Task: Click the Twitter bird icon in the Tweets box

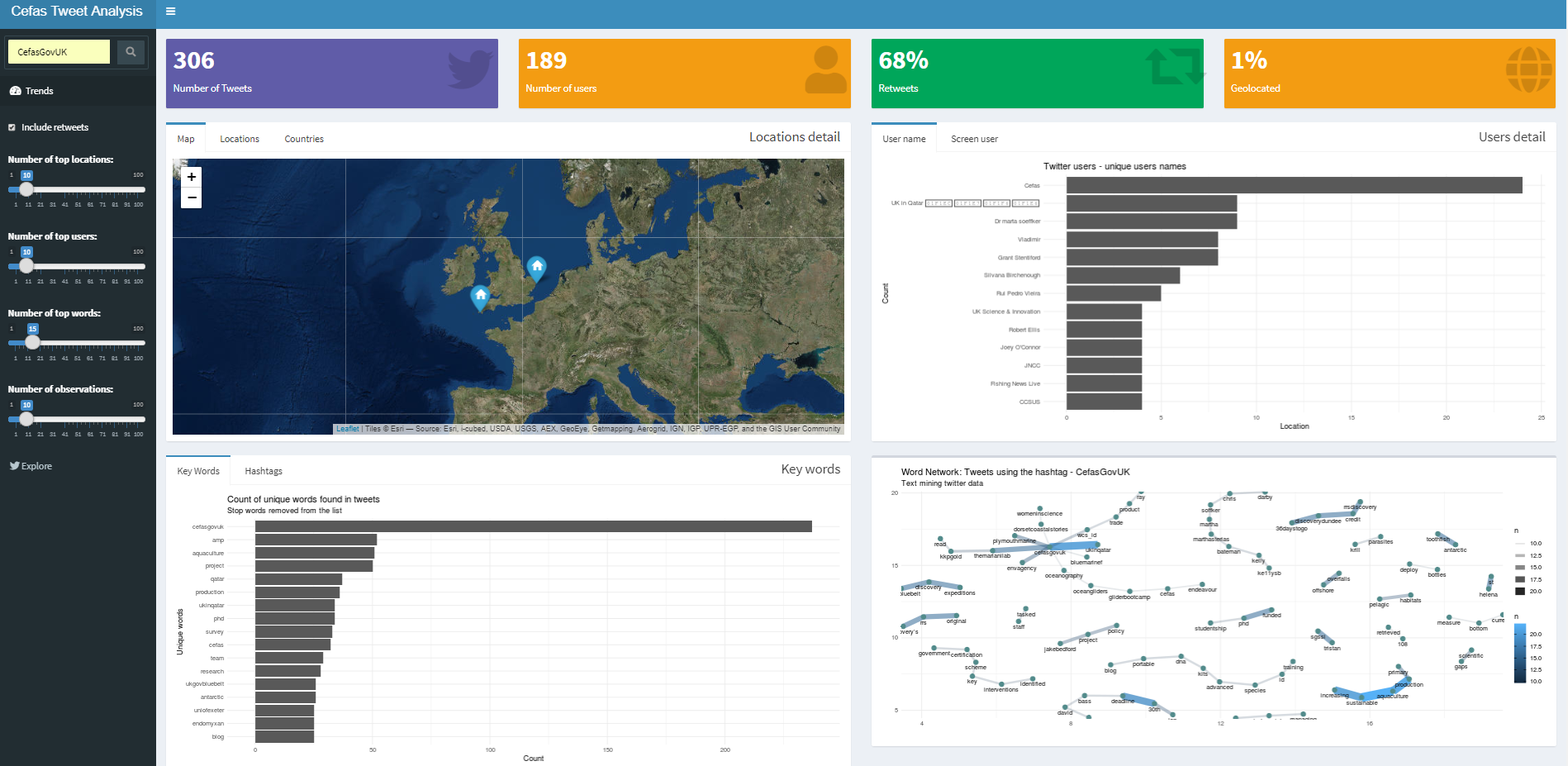Action: pos(469,69)
